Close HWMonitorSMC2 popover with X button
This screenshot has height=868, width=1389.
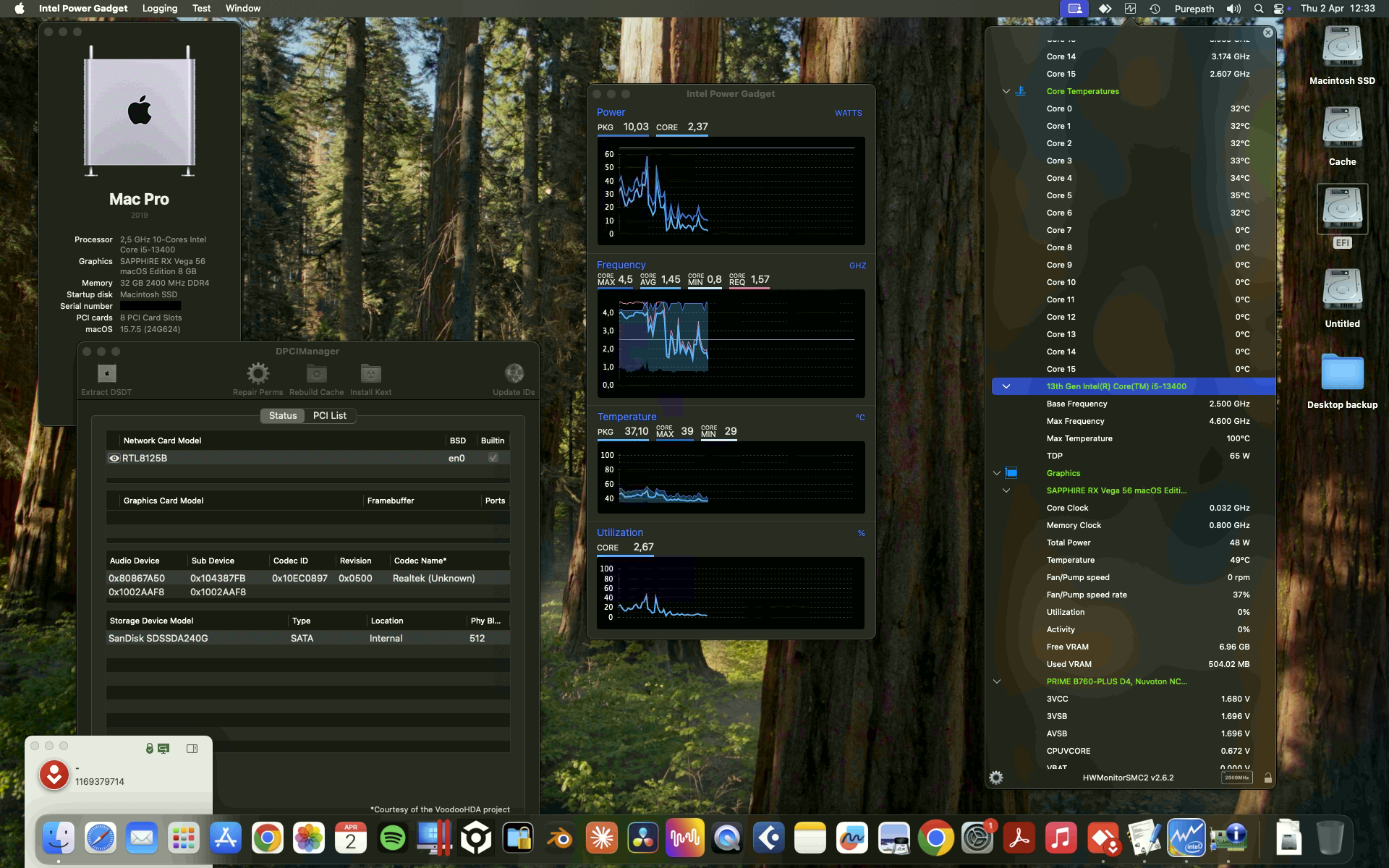[1267, 33]
